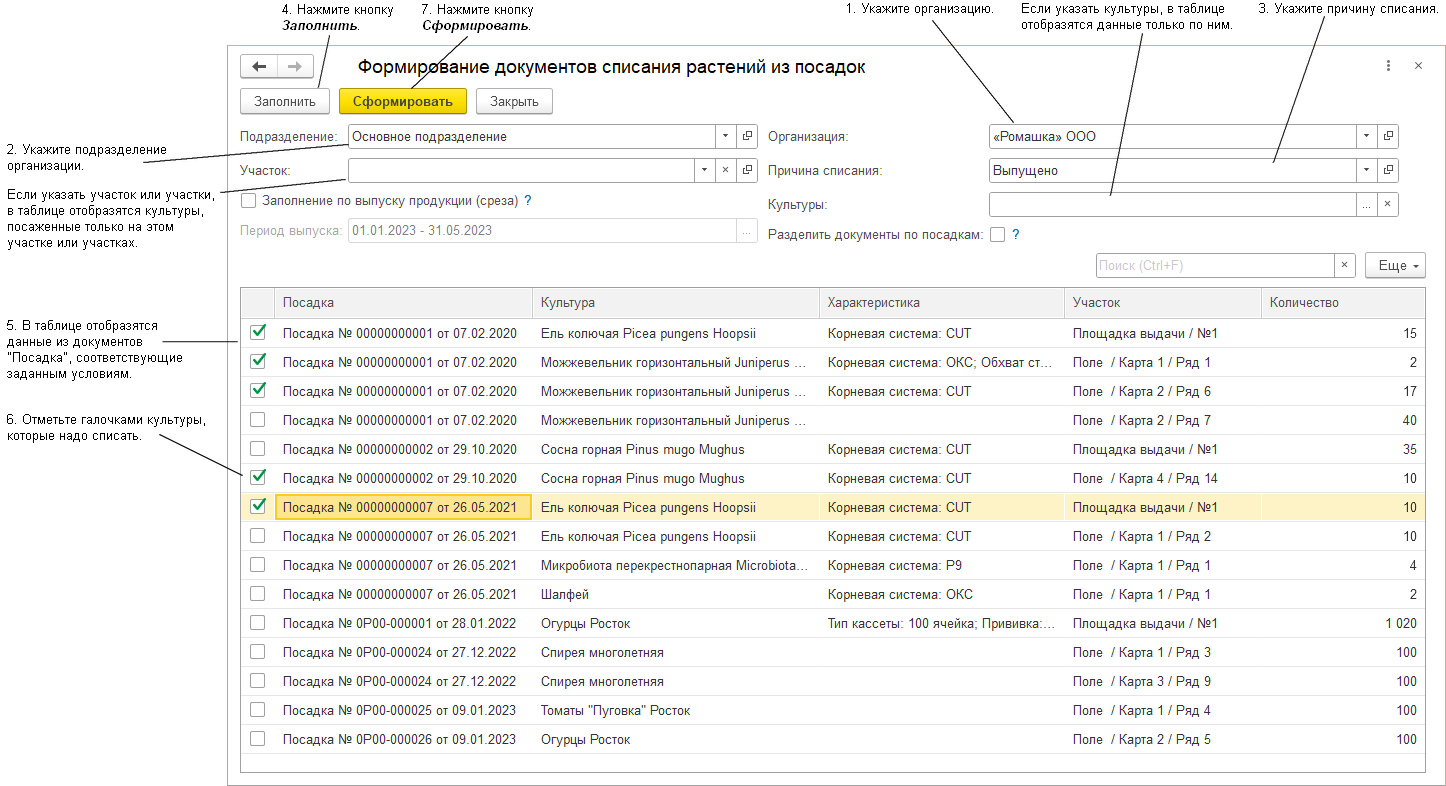This screenshot has height=786, width=1446.
Task: Clear the search box with its X icon
Action: pos(1345,266)
